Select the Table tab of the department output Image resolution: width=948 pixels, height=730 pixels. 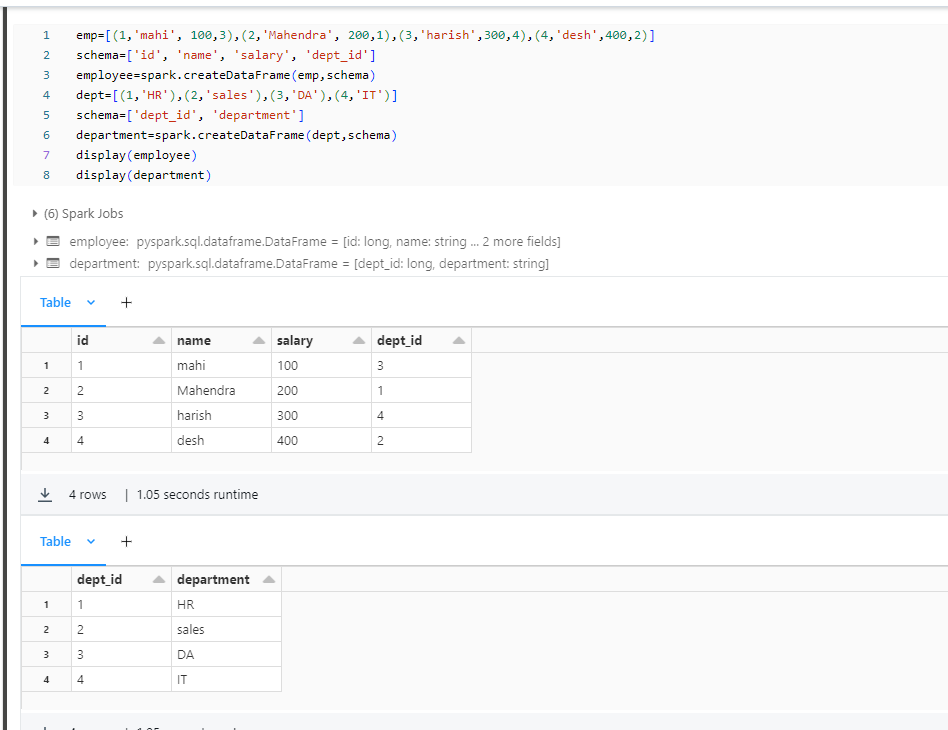tap(55, 541)
